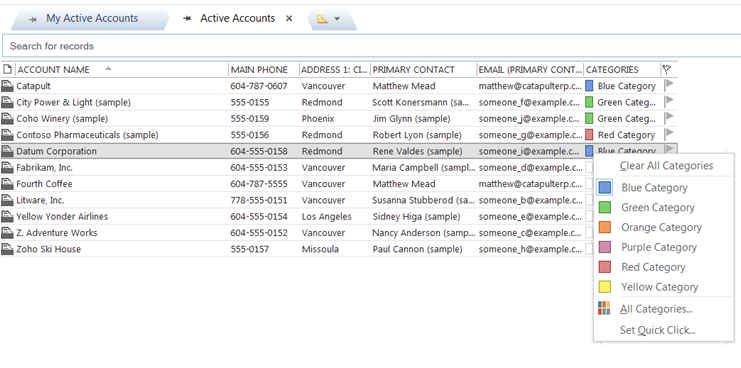Toggle follow-up flag for City Power & Light row
Viewport: 741px width, 368px height.
point(669,101)
